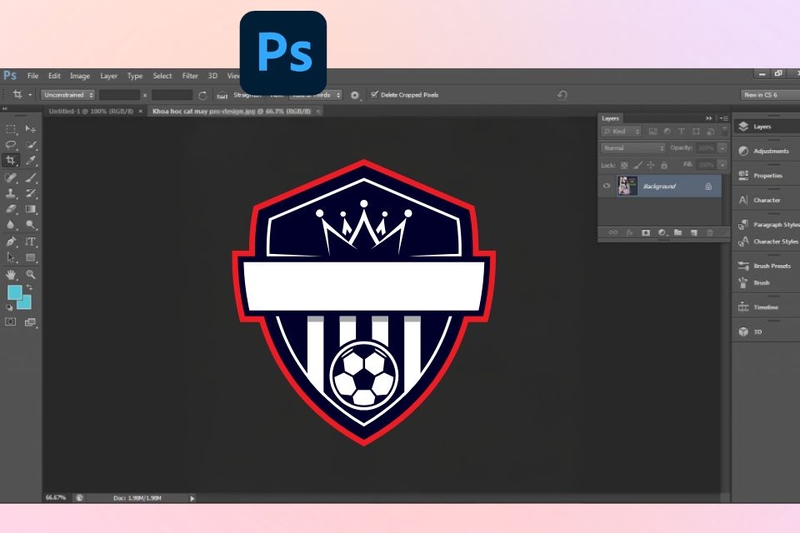Image resolution: width=800 pixels, height=533 pixels.
Task: Select the Zoom tool in toolbox
Action: tap(31, 274)
